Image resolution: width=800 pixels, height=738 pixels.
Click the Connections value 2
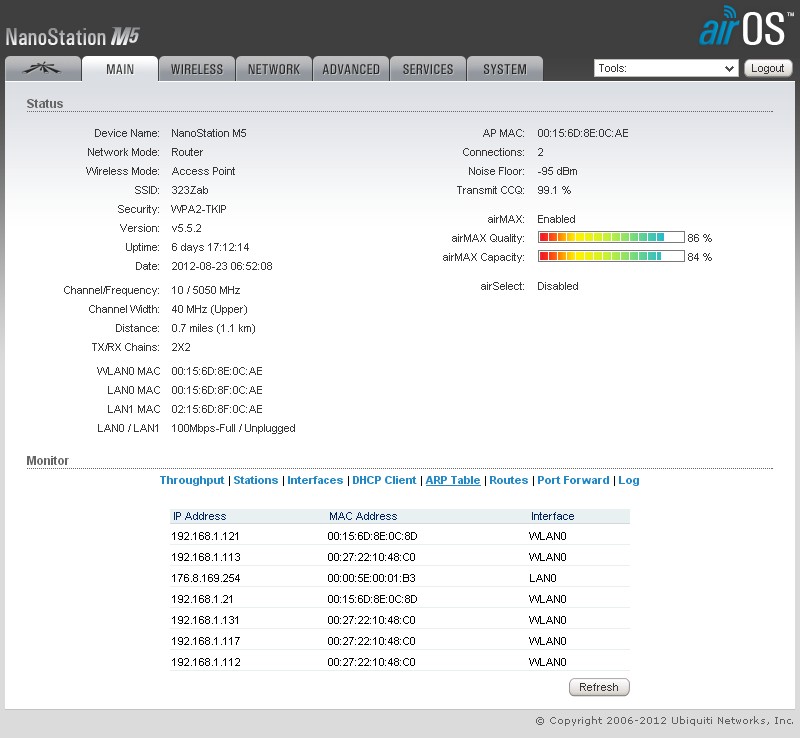click(540, 152)
